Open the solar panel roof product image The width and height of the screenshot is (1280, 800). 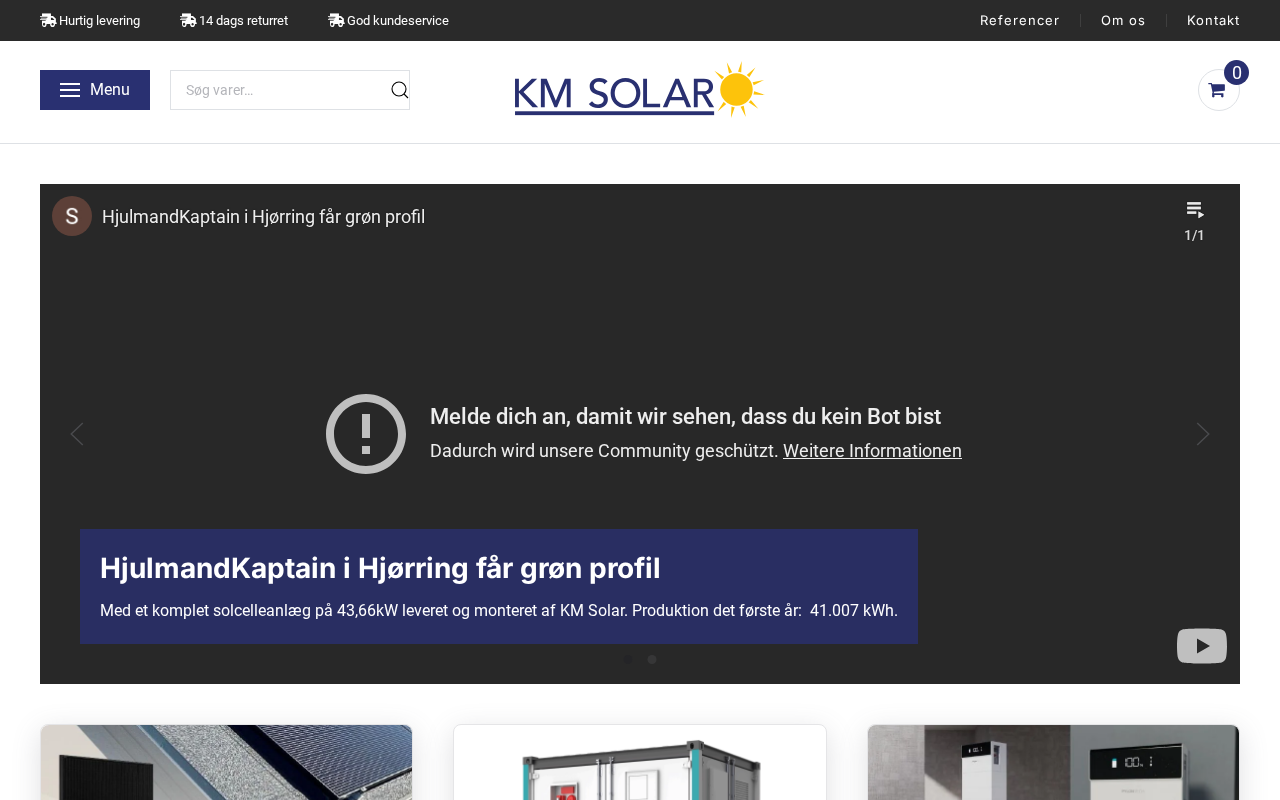[226, 762]
